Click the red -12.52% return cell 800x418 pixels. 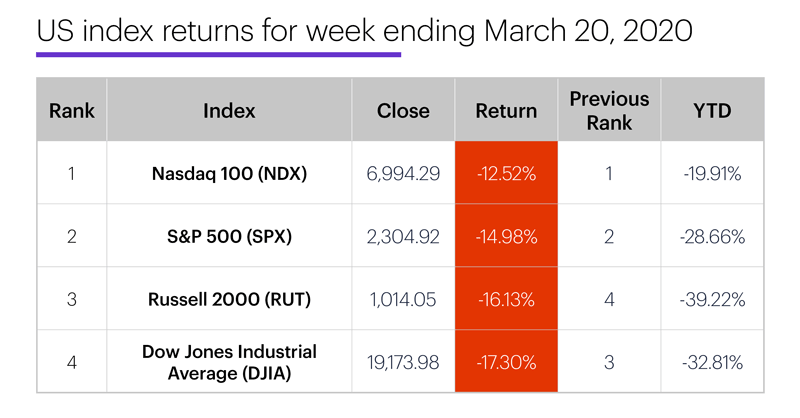[508, 174]
